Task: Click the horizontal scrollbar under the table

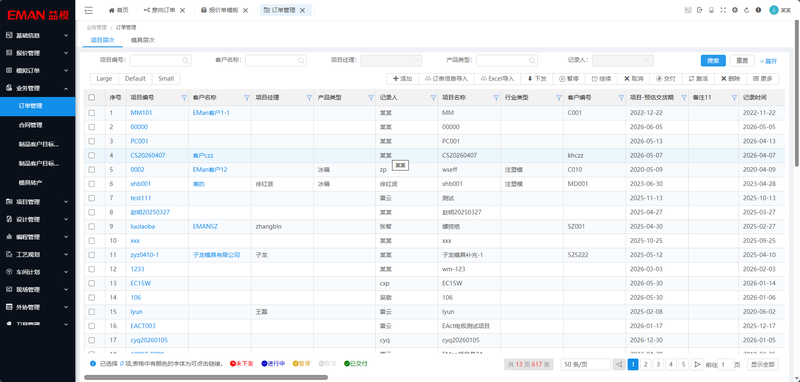Action: pos(206,378)
